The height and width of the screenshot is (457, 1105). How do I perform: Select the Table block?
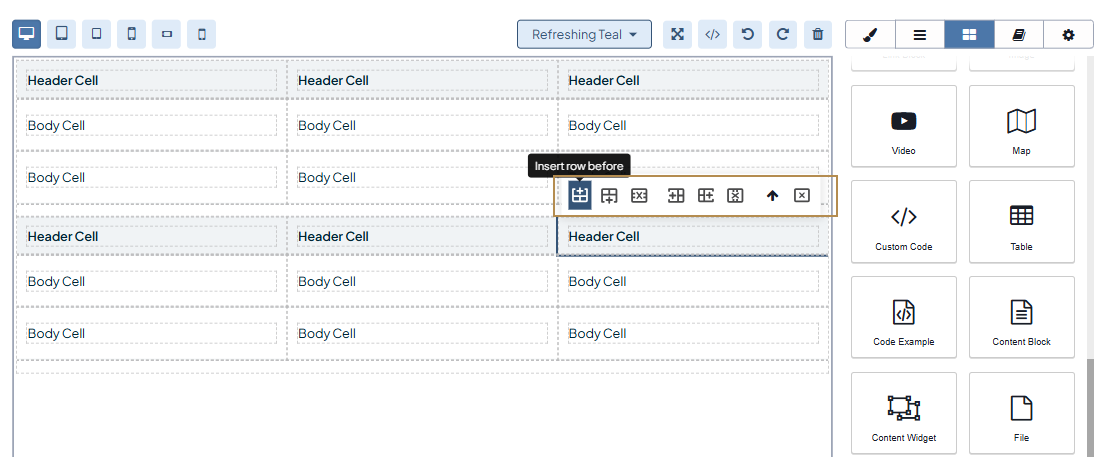[1021, 223]
